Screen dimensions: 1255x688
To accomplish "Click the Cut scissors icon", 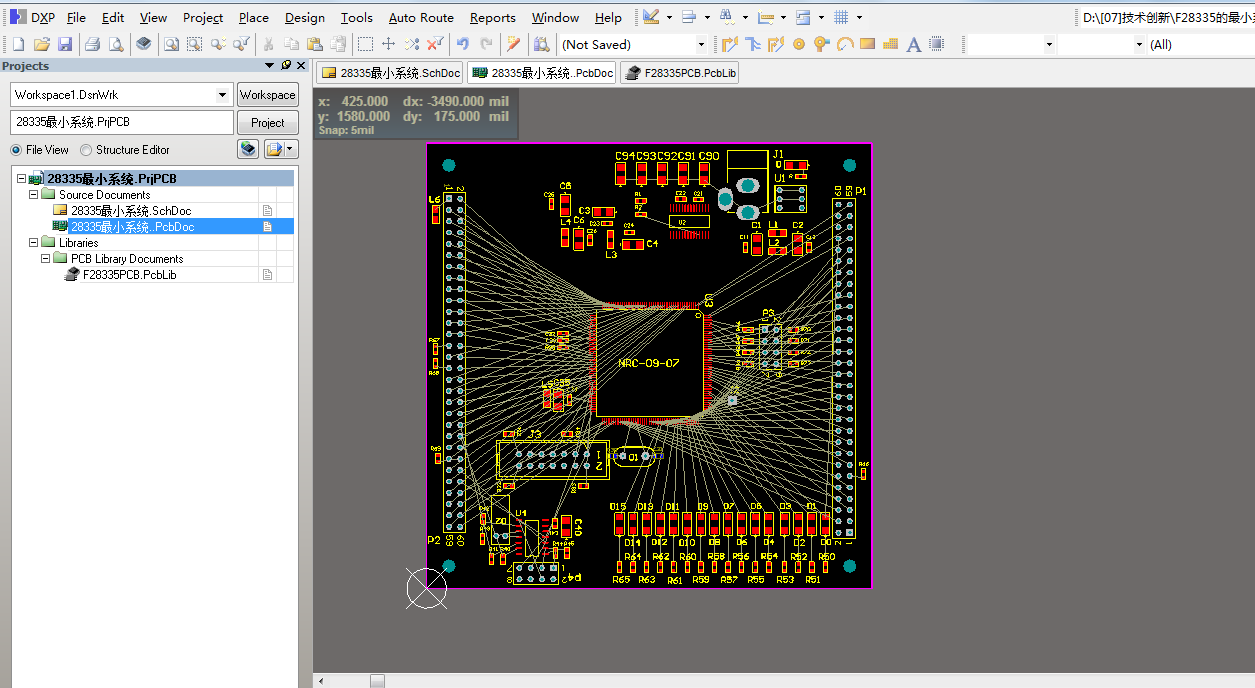I will pyautogui.click(x=268, y=44).
